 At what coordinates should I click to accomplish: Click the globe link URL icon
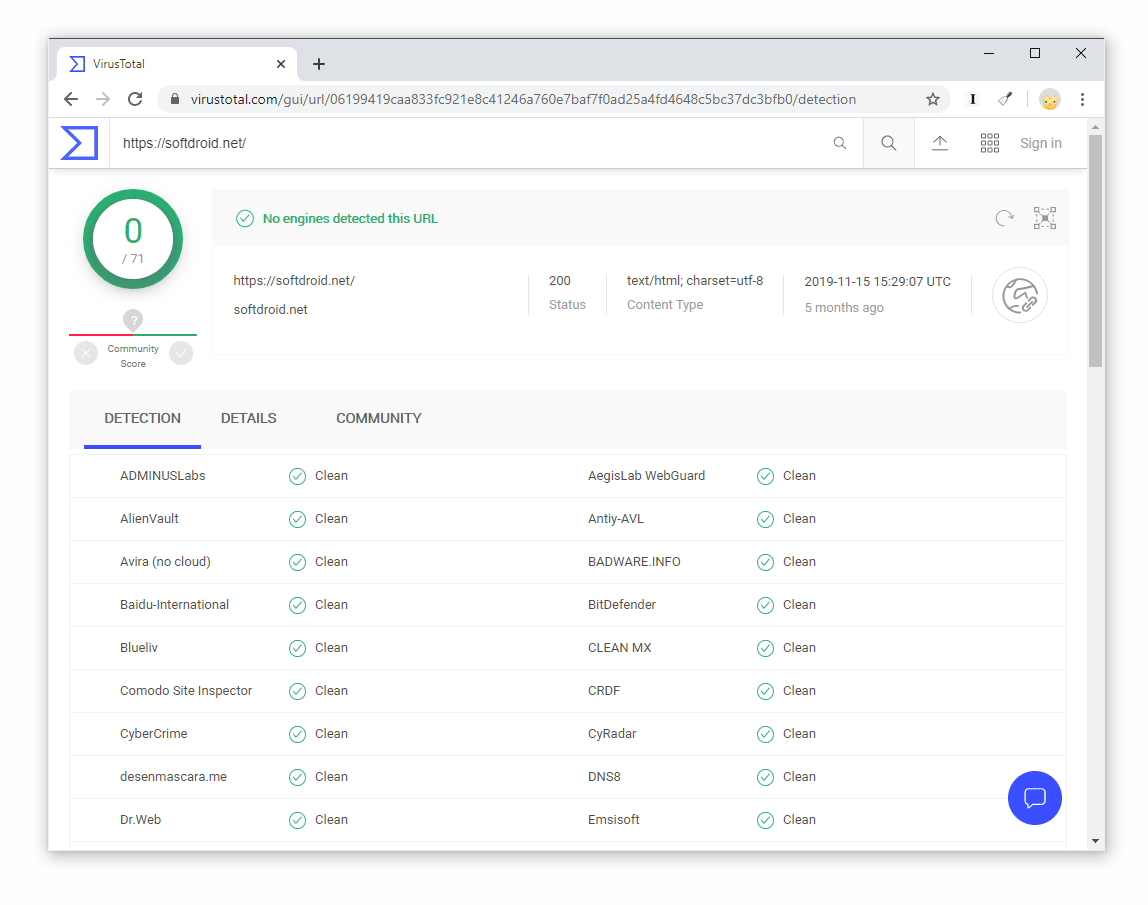(x=1020, y=296)
